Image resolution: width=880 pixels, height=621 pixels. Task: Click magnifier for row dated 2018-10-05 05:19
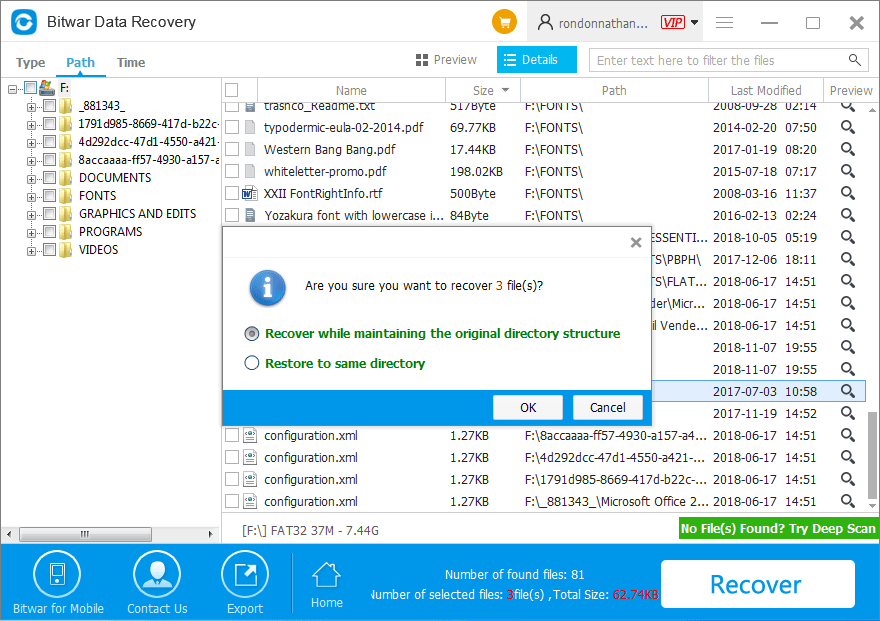point(847,237)
